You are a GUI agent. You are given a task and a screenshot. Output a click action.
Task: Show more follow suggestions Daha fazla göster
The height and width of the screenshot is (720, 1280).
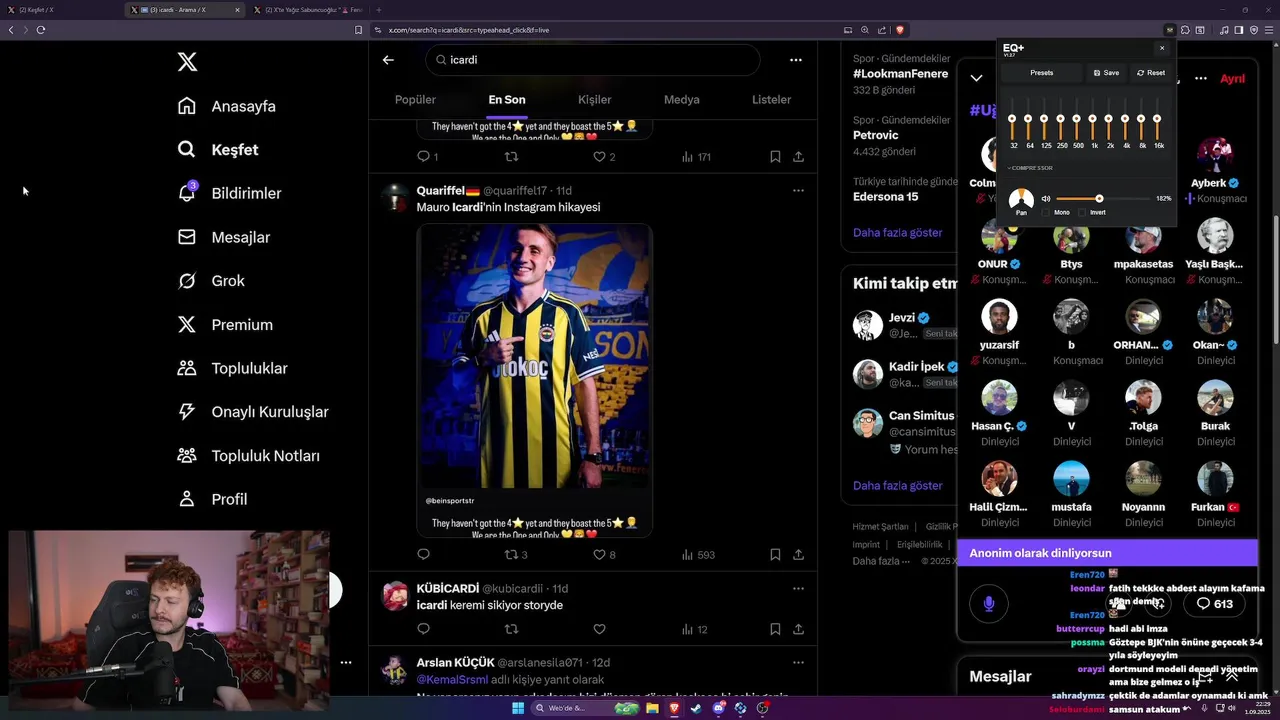(897, 485)
